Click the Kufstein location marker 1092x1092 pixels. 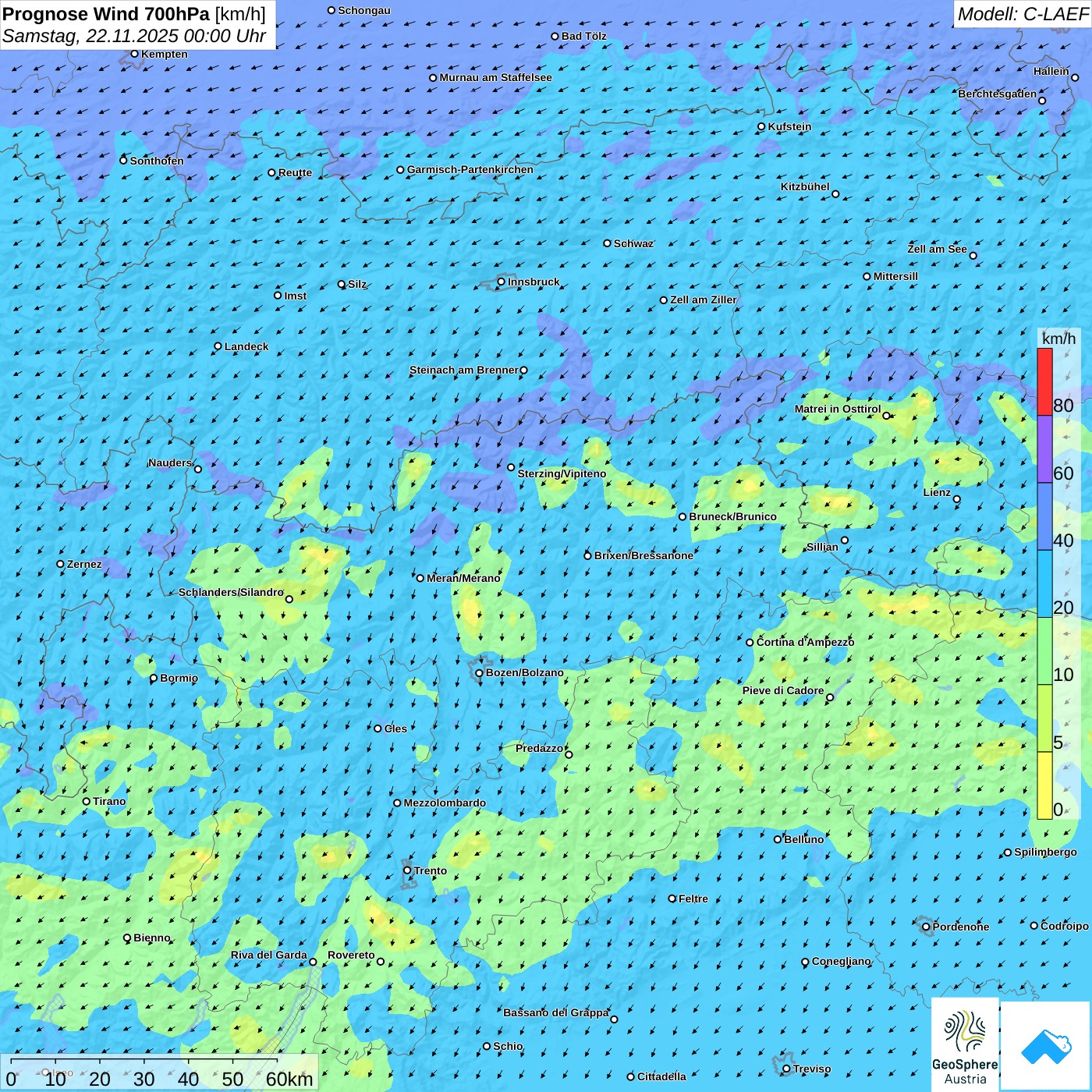[x=761, y=126]
